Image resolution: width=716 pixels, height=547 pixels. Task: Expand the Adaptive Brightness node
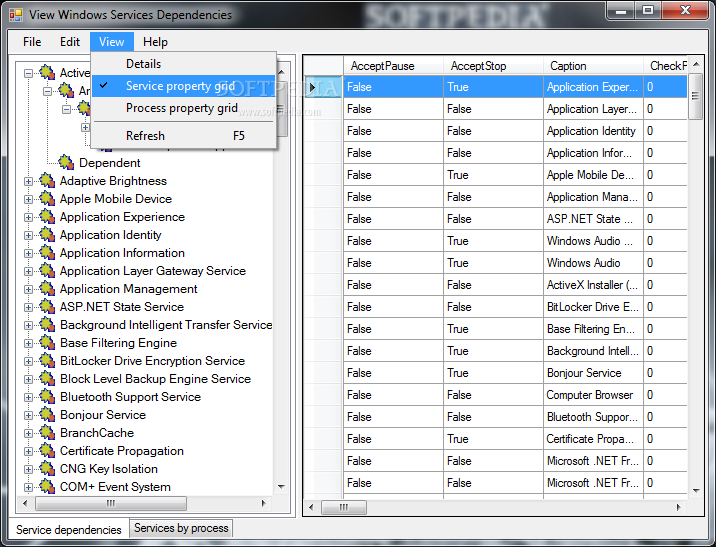point(28,181)
